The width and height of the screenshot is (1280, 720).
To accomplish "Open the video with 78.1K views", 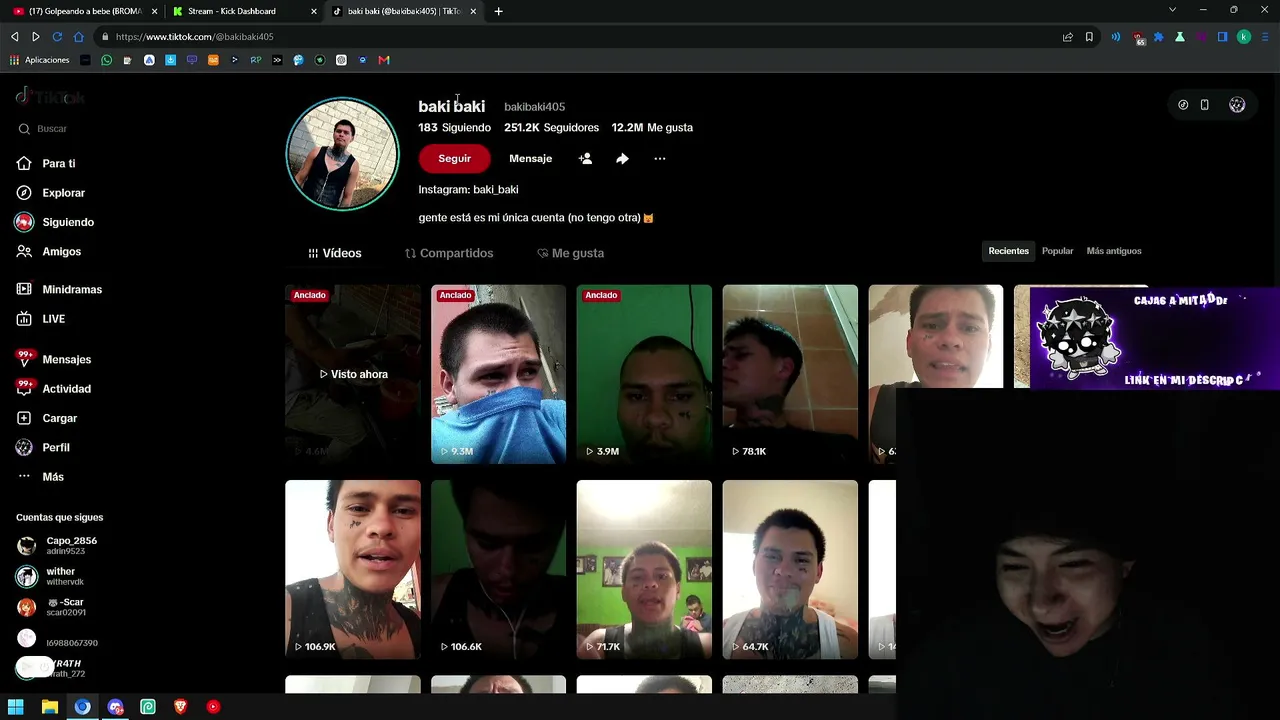I will point(790,374).
